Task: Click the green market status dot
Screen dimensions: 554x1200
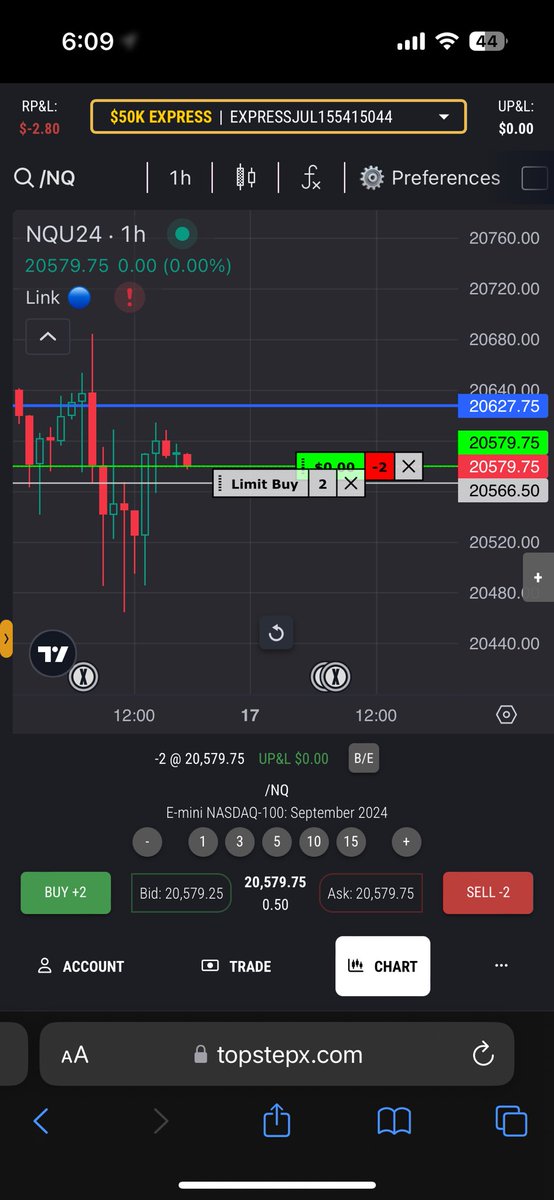Action: [x=181, y=234]
